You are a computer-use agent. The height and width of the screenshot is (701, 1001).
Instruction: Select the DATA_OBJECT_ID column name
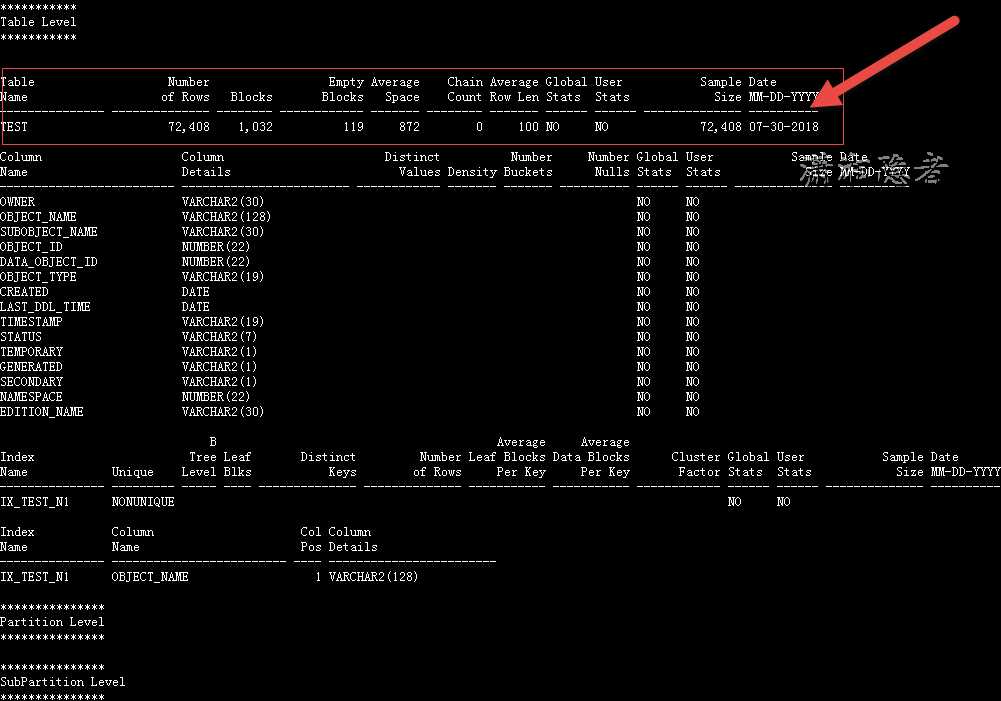(49, 262)
